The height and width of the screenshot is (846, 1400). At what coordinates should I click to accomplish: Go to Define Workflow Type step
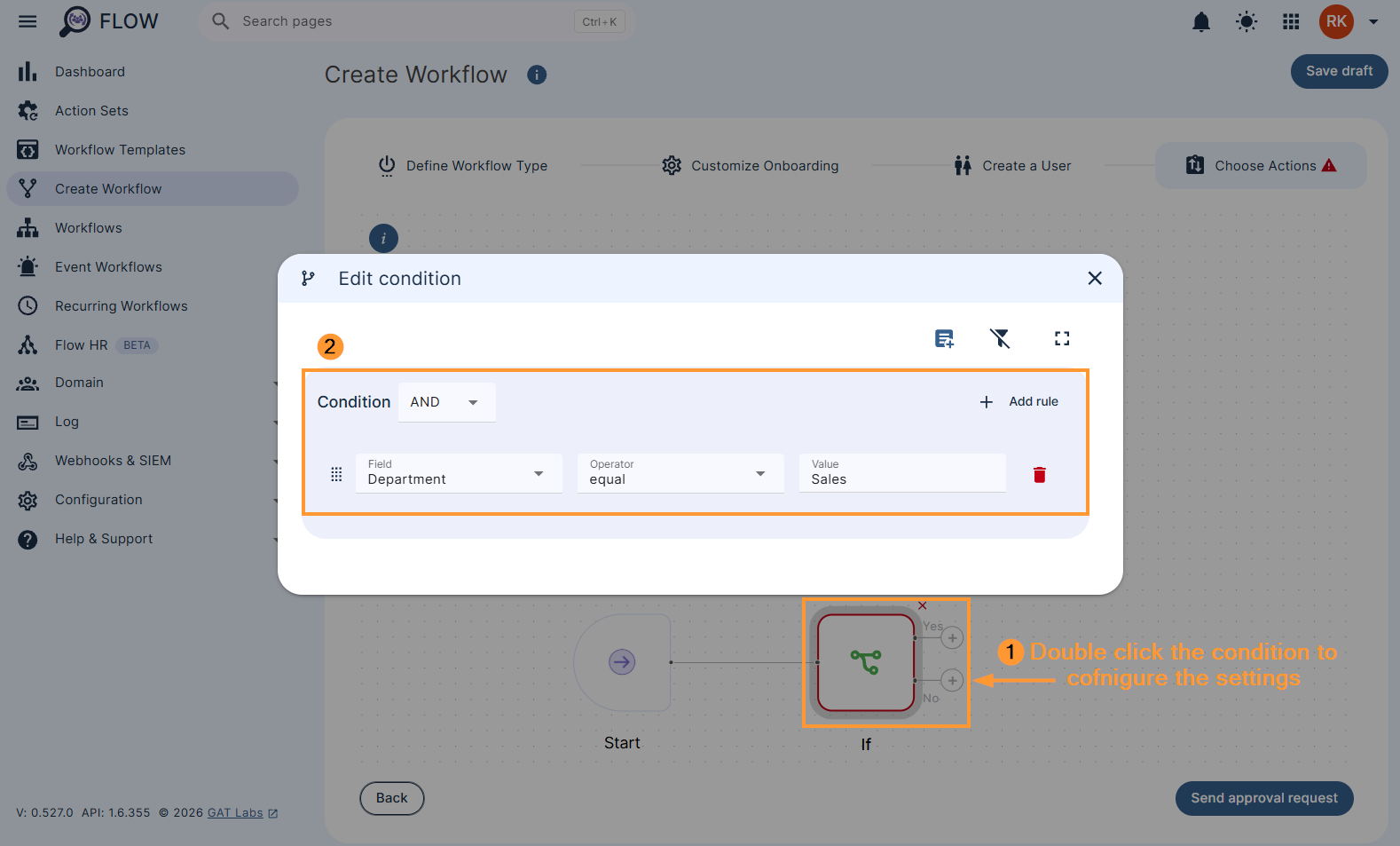(x=462, y=166)
